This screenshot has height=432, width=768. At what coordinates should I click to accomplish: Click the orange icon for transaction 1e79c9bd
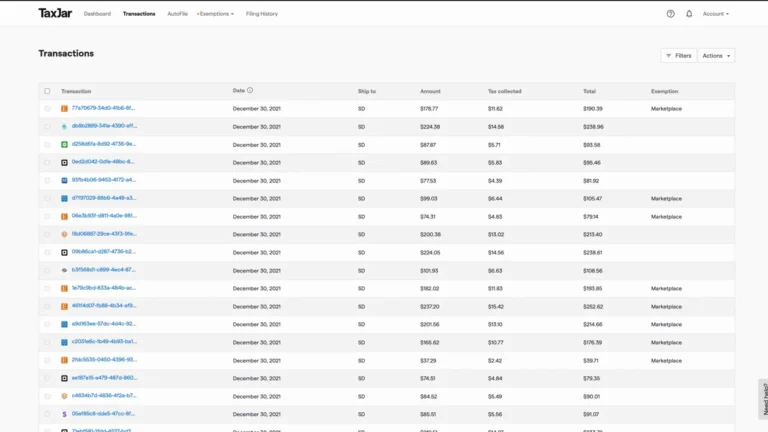(x=64, y=288)
